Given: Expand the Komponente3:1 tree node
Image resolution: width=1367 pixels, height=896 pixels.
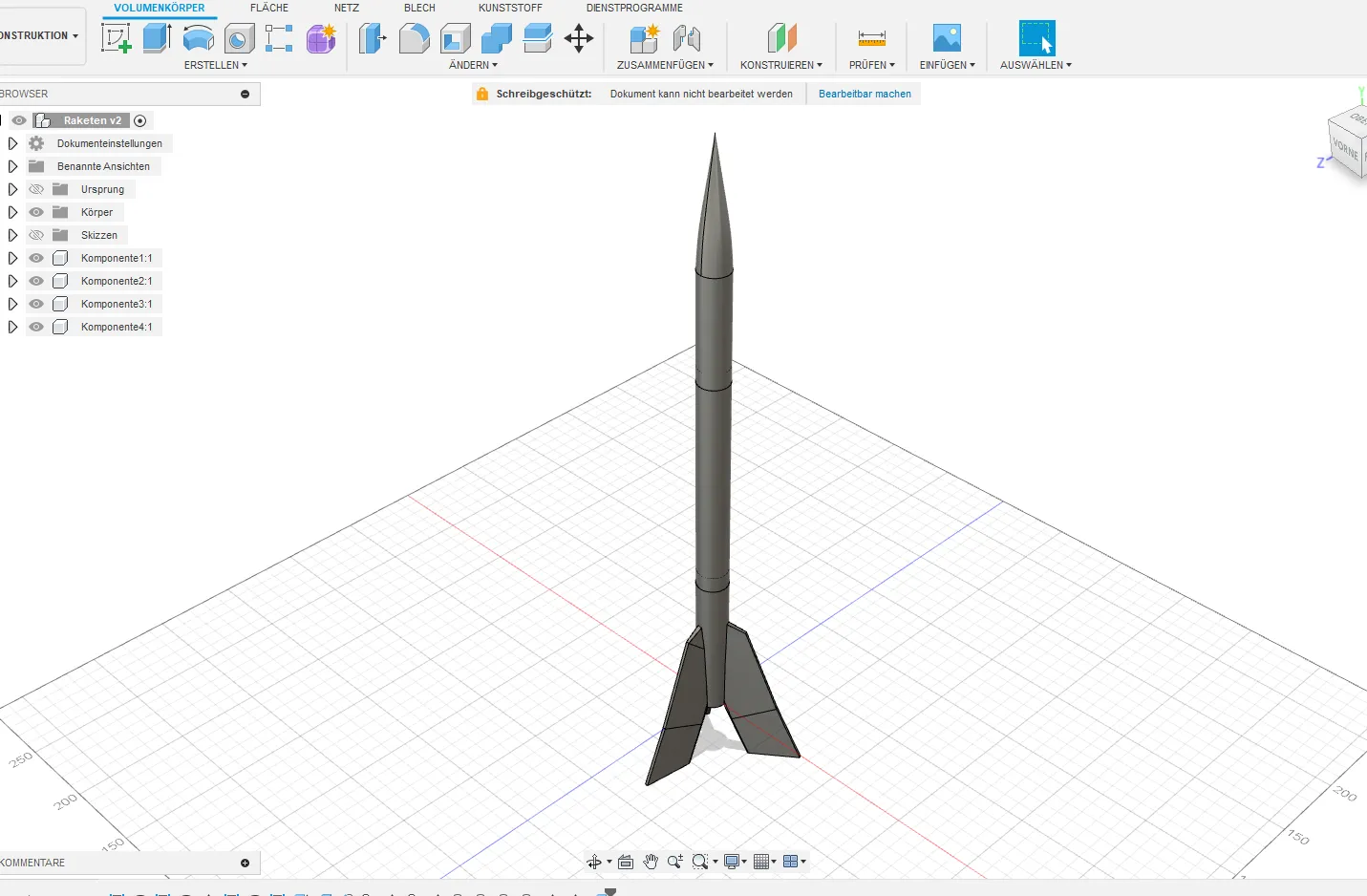Looking at the screenshot, I should (x=12, y=304).
